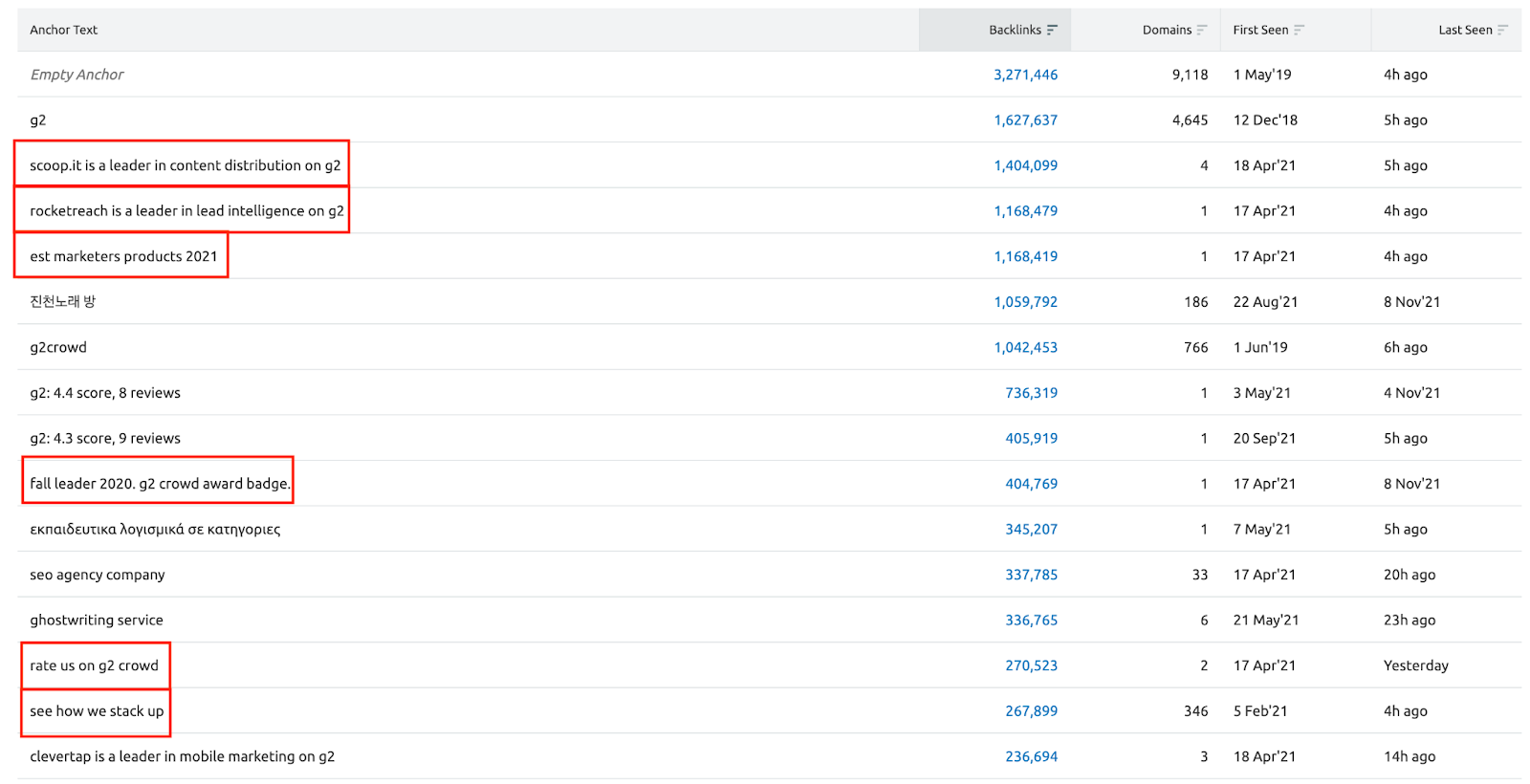The height and width of the screenshot is (784, 1530).
Task: View the 1,168,479 backlinks link
Action: pos(1025,211)
